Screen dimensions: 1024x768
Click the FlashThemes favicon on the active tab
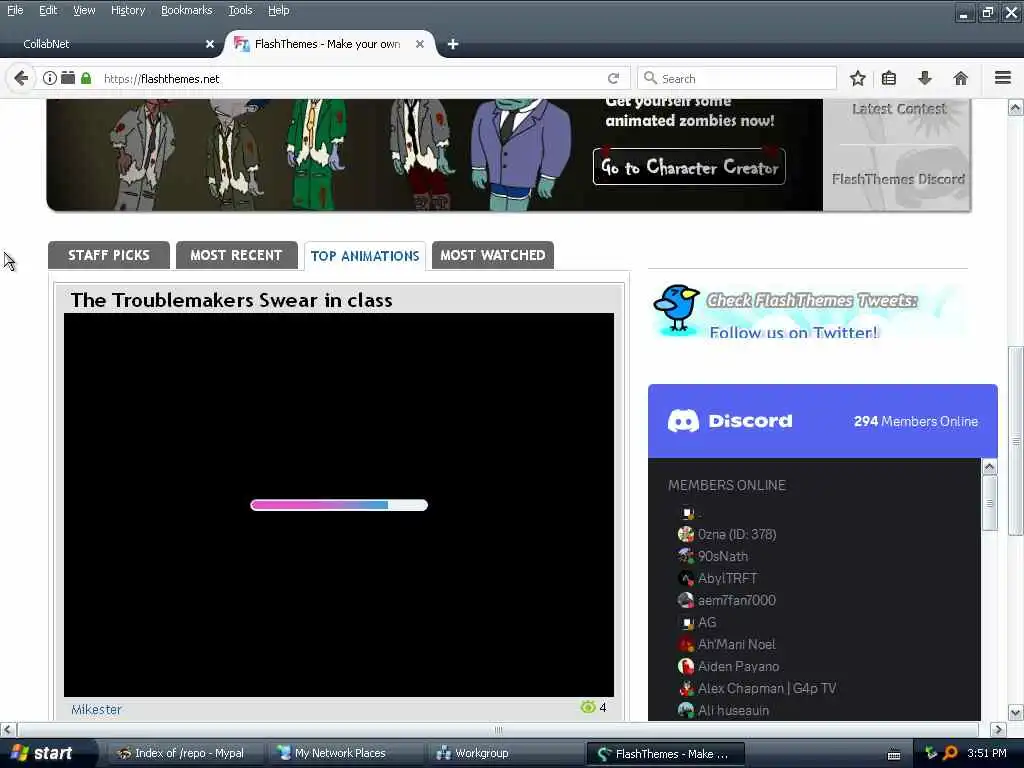pyautogui.click(x=241, y=44)
